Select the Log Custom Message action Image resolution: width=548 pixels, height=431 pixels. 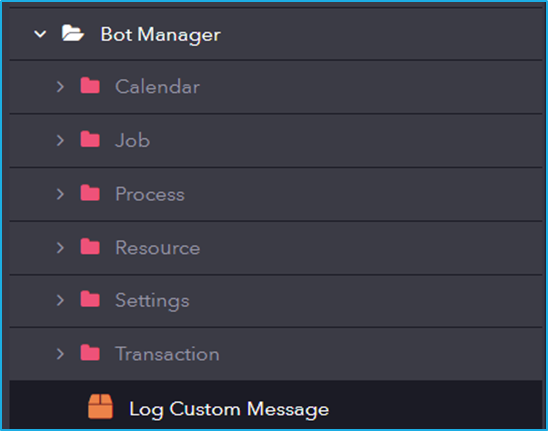[276, 405]
